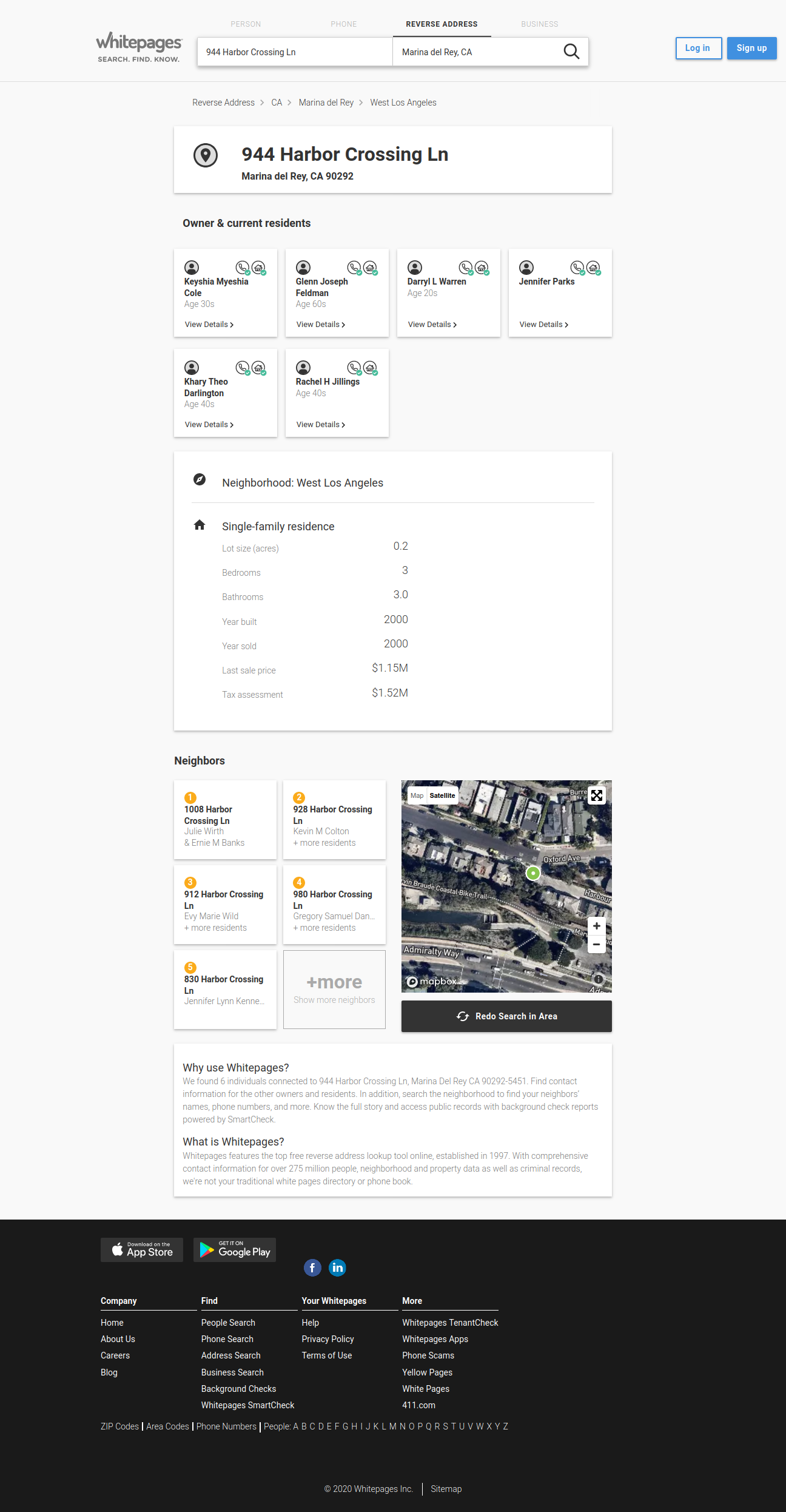Click Reverse Address breadcrumb

tap(223, 103)
